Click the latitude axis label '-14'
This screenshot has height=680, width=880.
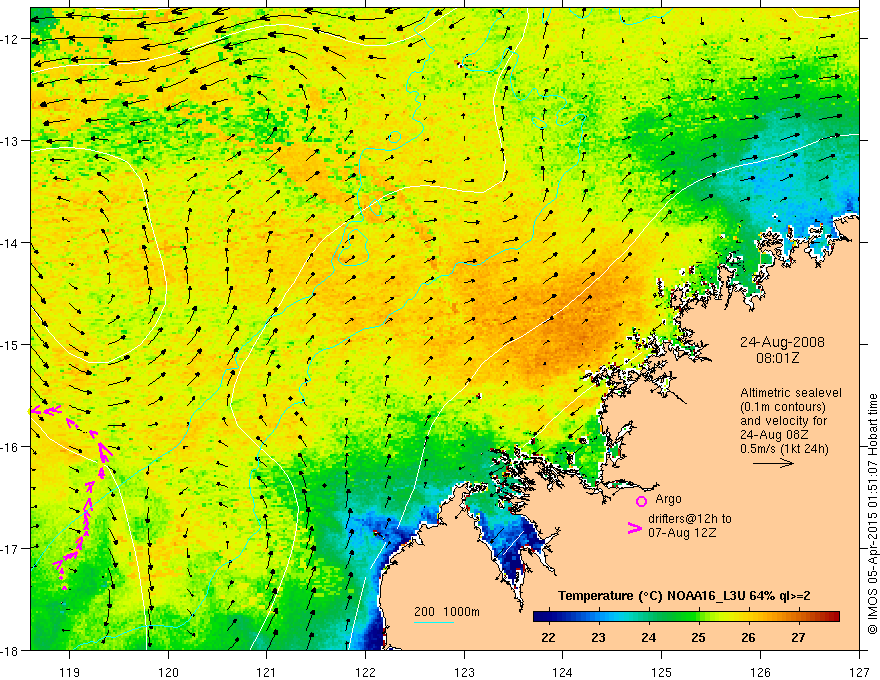click(10, 242)
